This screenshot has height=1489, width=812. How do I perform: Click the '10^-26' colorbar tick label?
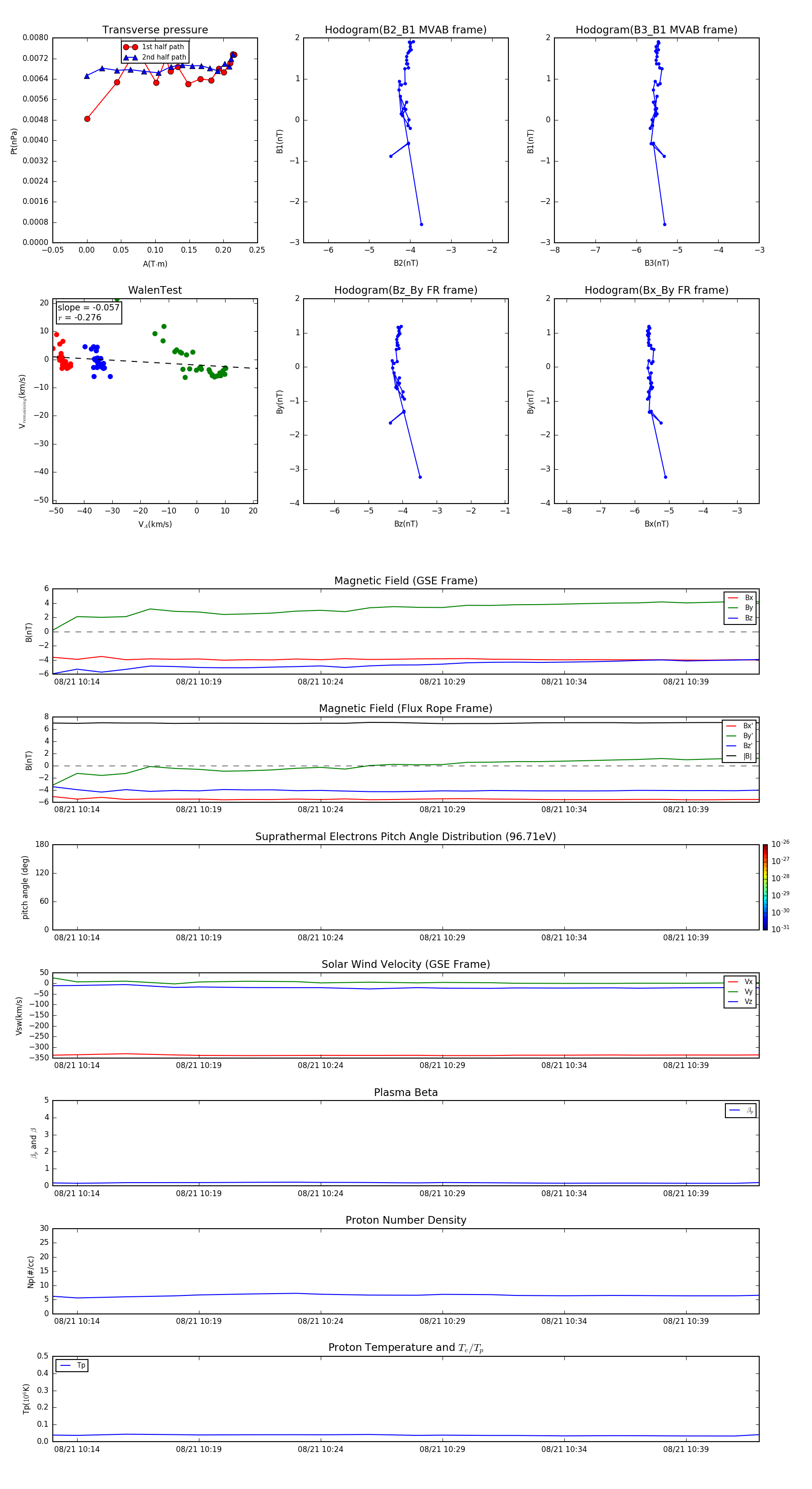point(780,844)
